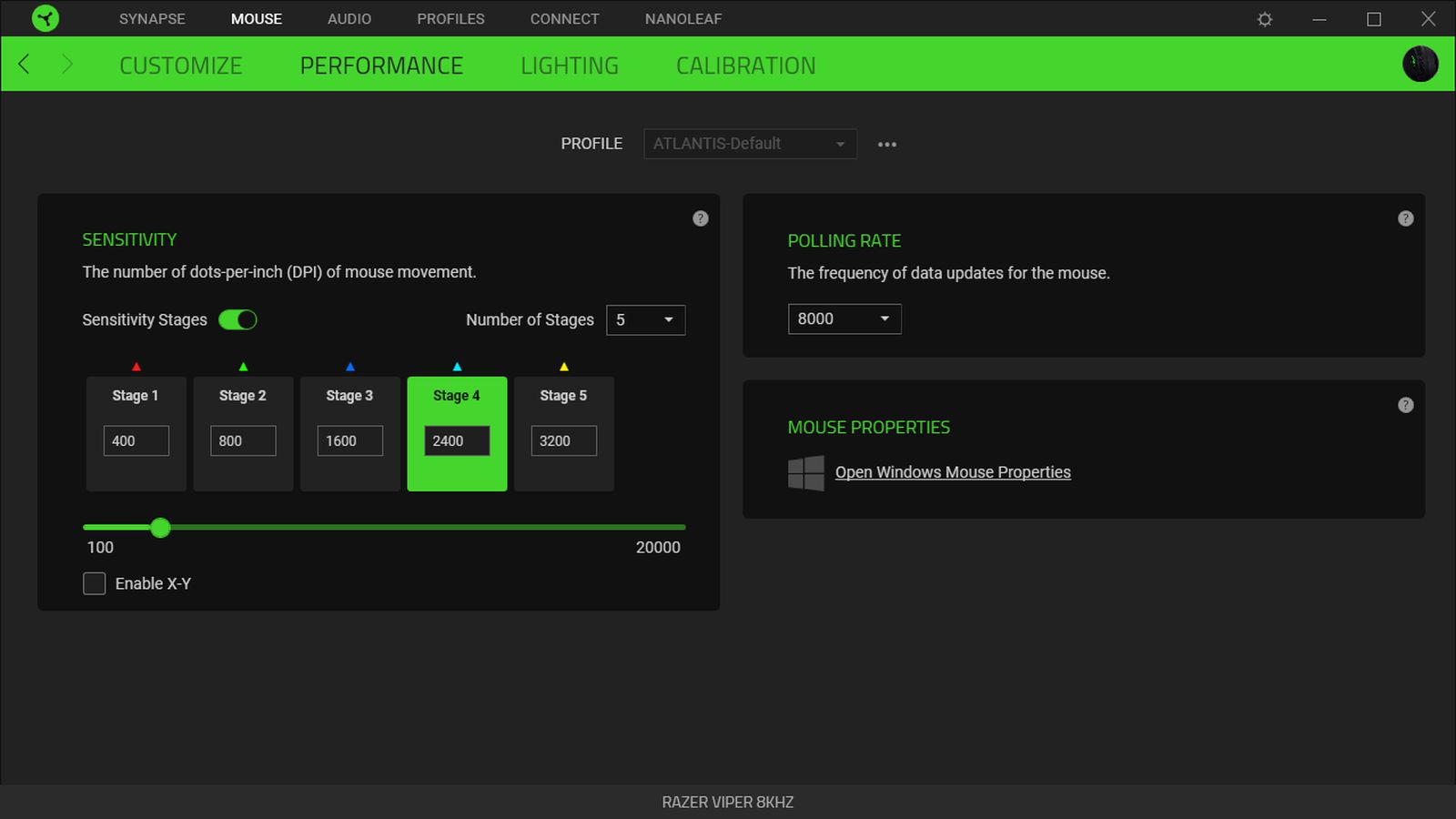The width and height of the screenshot is (1456, 819).
Task: Open the profile three-dot options menu
Action: tap(886, 145)
